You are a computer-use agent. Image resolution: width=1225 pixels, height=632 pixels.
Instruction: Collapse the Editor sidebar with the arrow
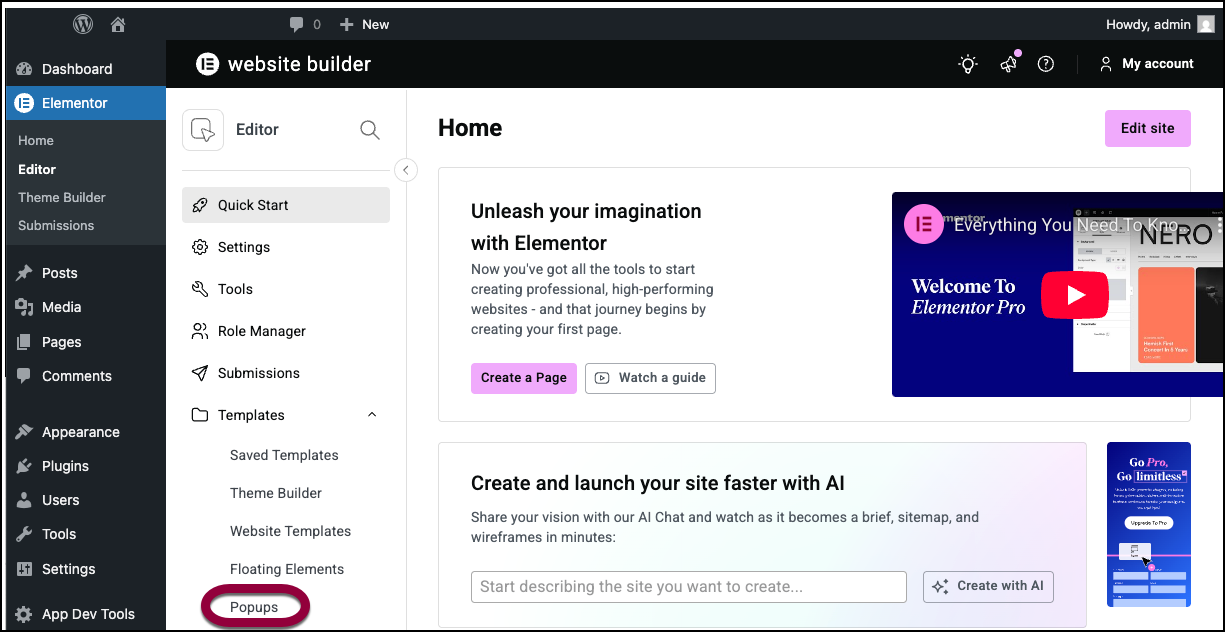pos(405,170)
